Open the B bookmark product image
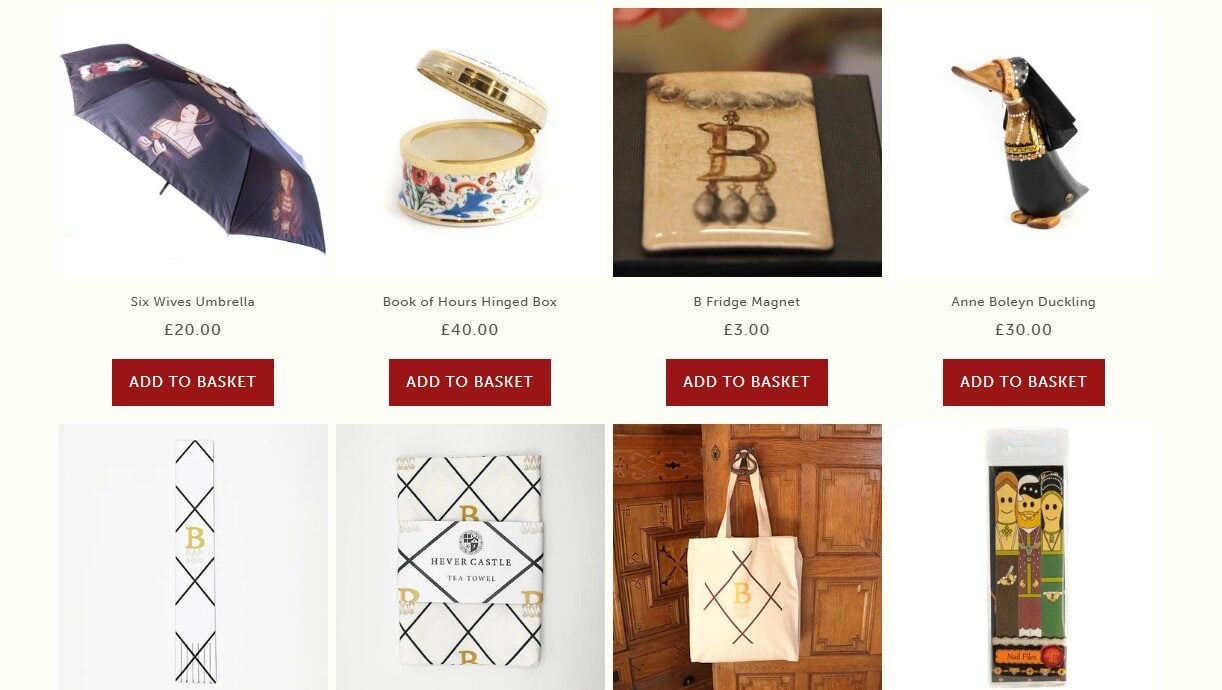Screen dimensions: 1222x690 pos(193,557)
